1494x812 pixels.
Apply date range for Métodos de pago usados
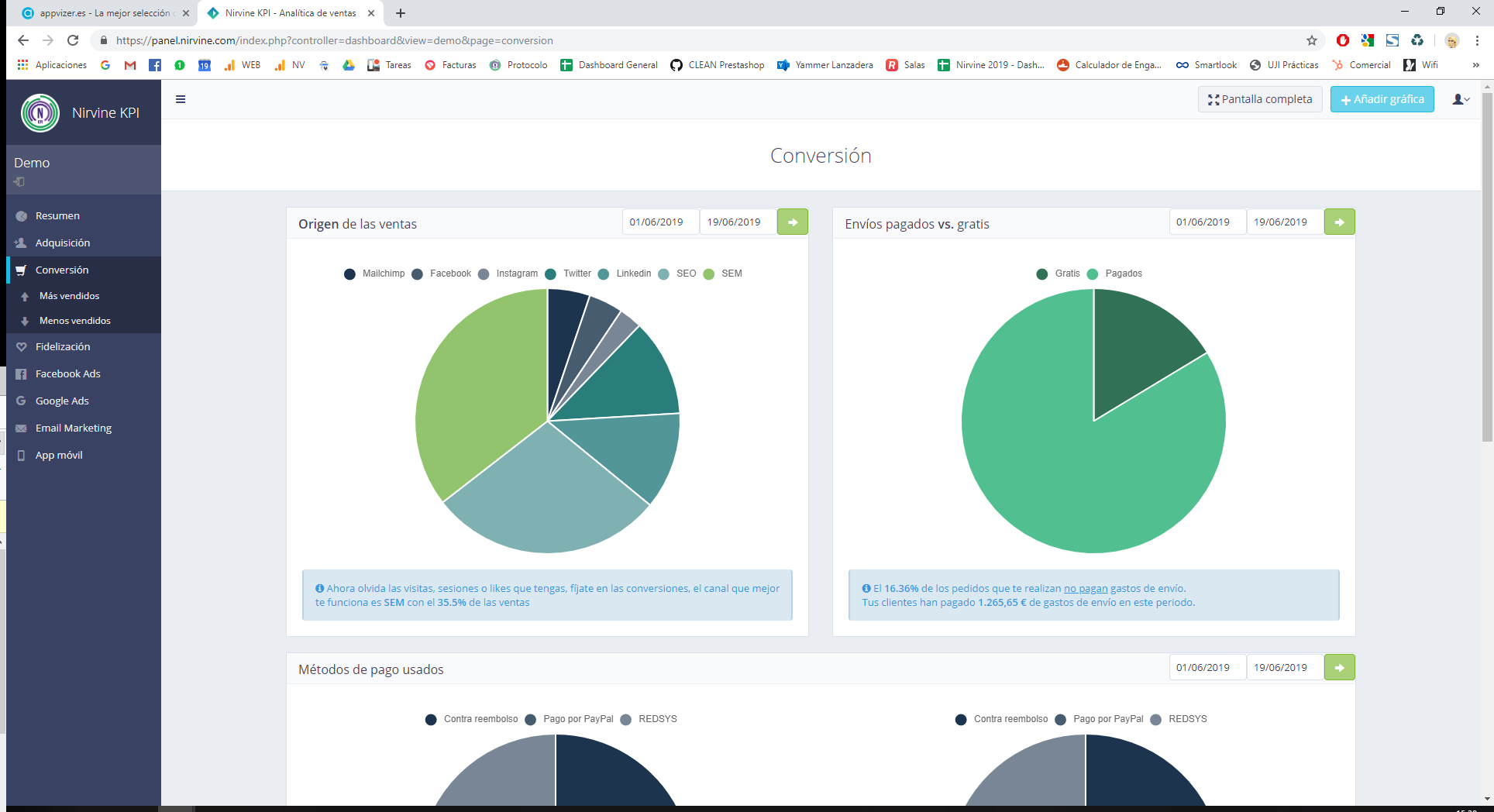[1340, 667]
